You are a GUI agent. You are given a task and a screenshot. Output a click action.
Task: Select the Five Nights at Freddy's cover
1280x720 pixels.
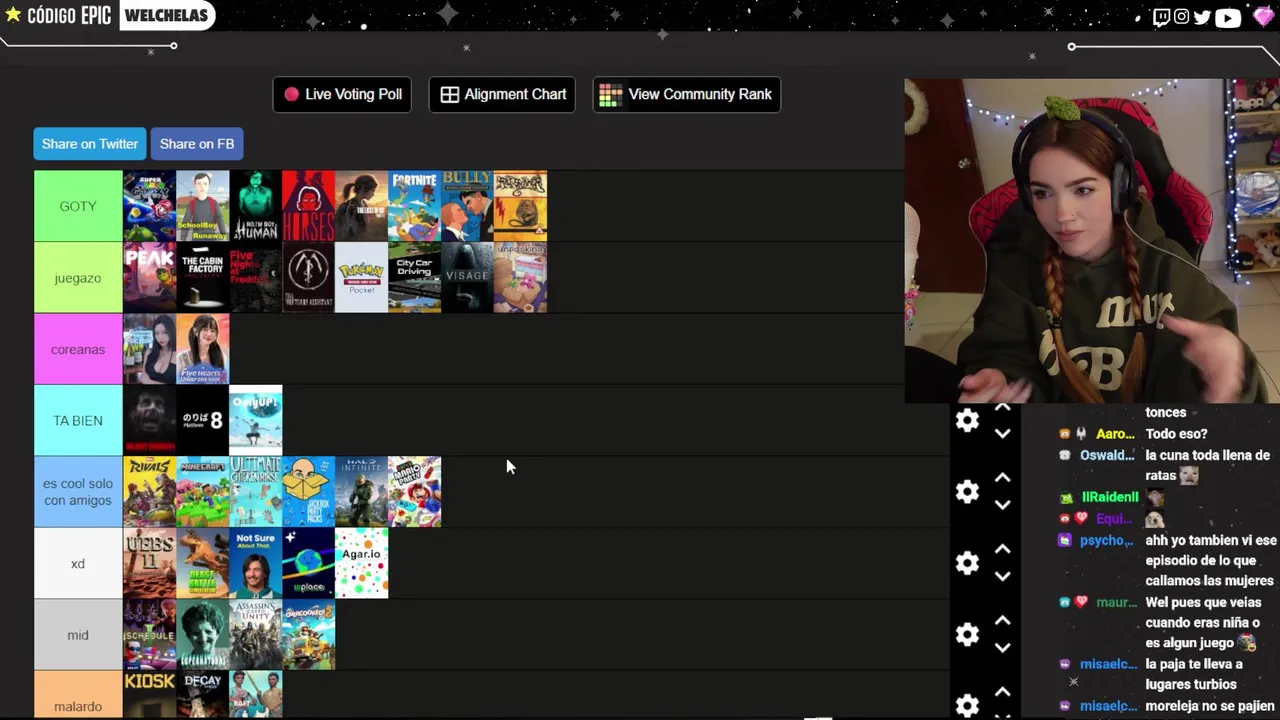[255, 278]
